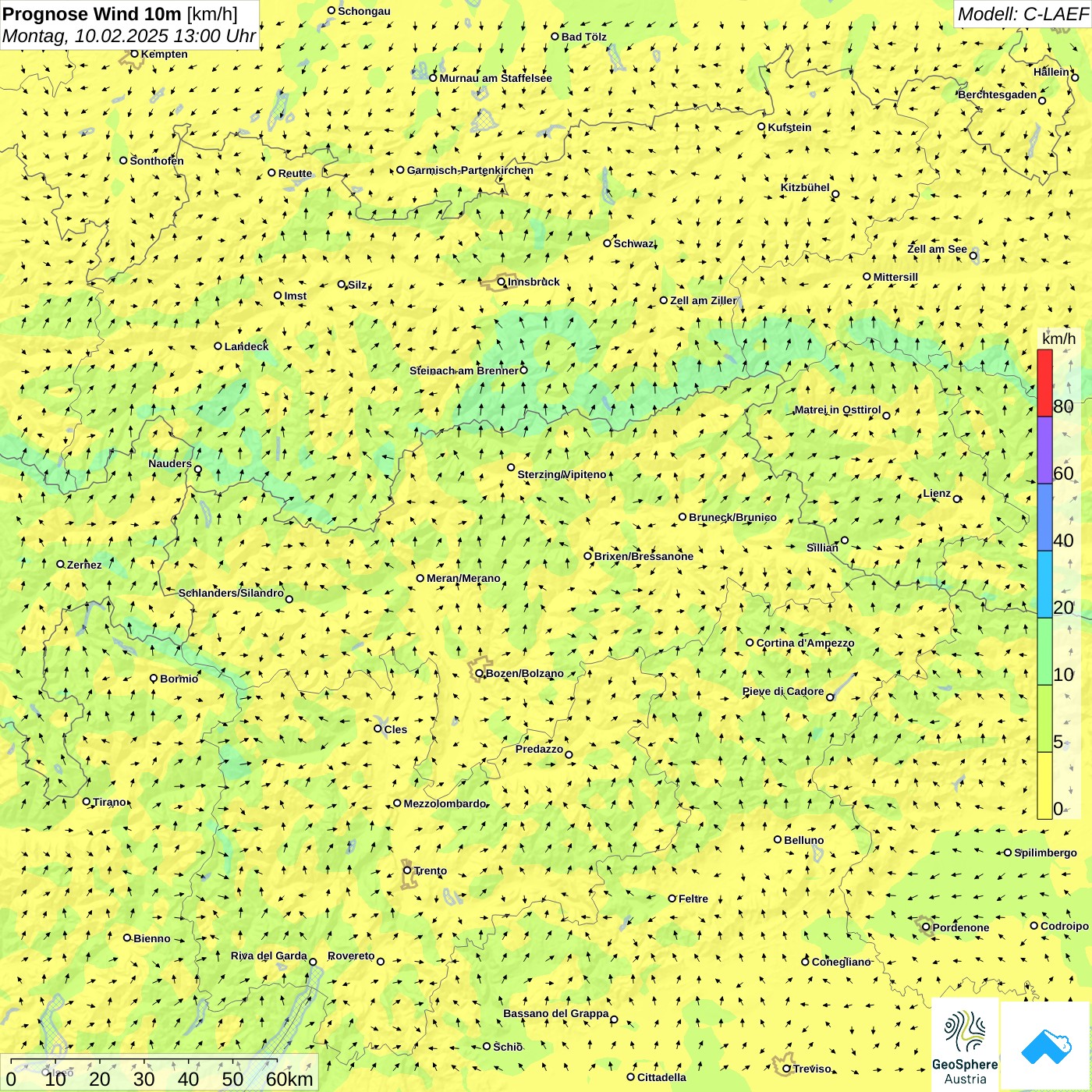Click the Hallein marker

point(1075,77)
